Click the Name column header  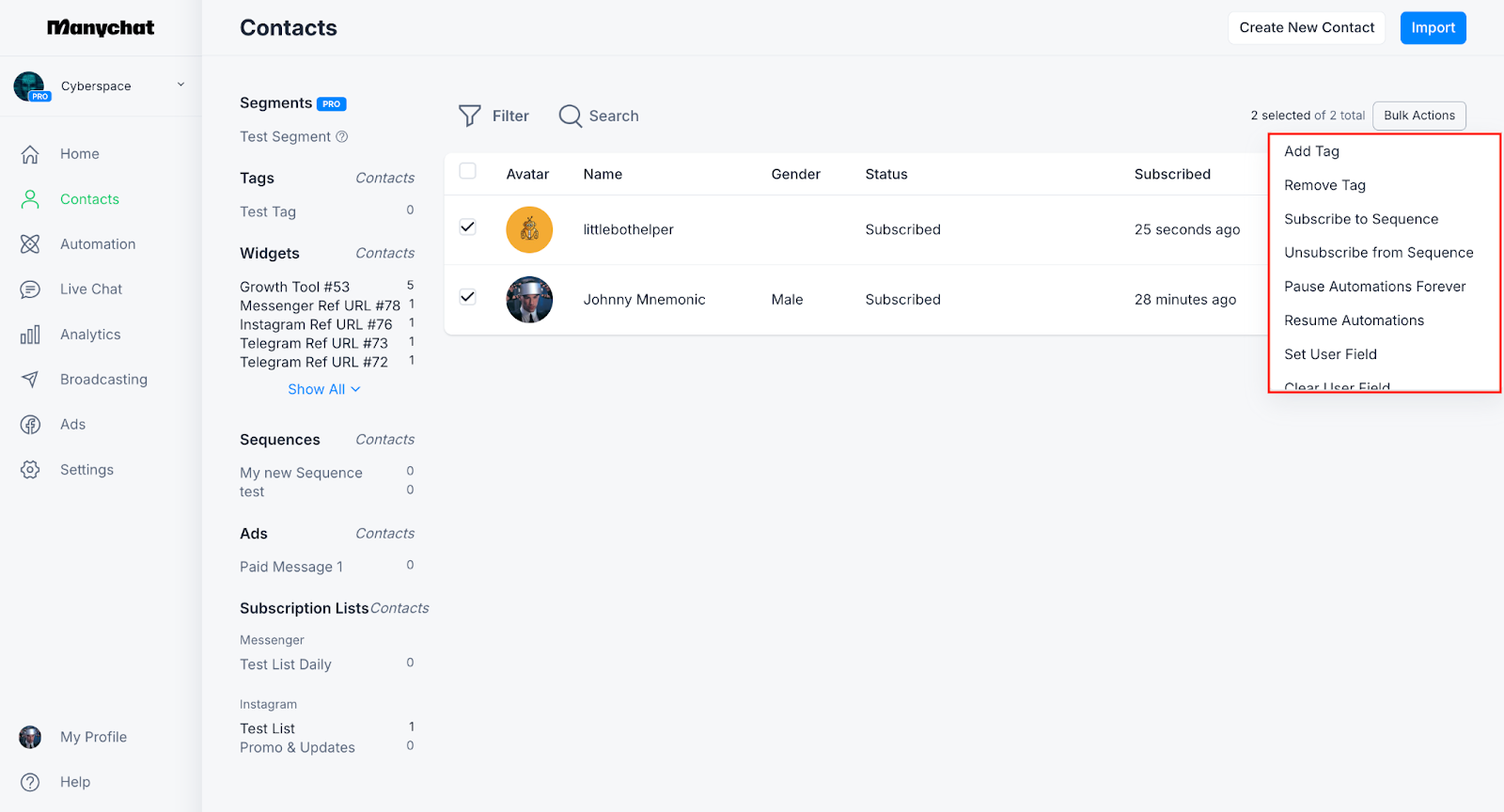tap(603, 174)
